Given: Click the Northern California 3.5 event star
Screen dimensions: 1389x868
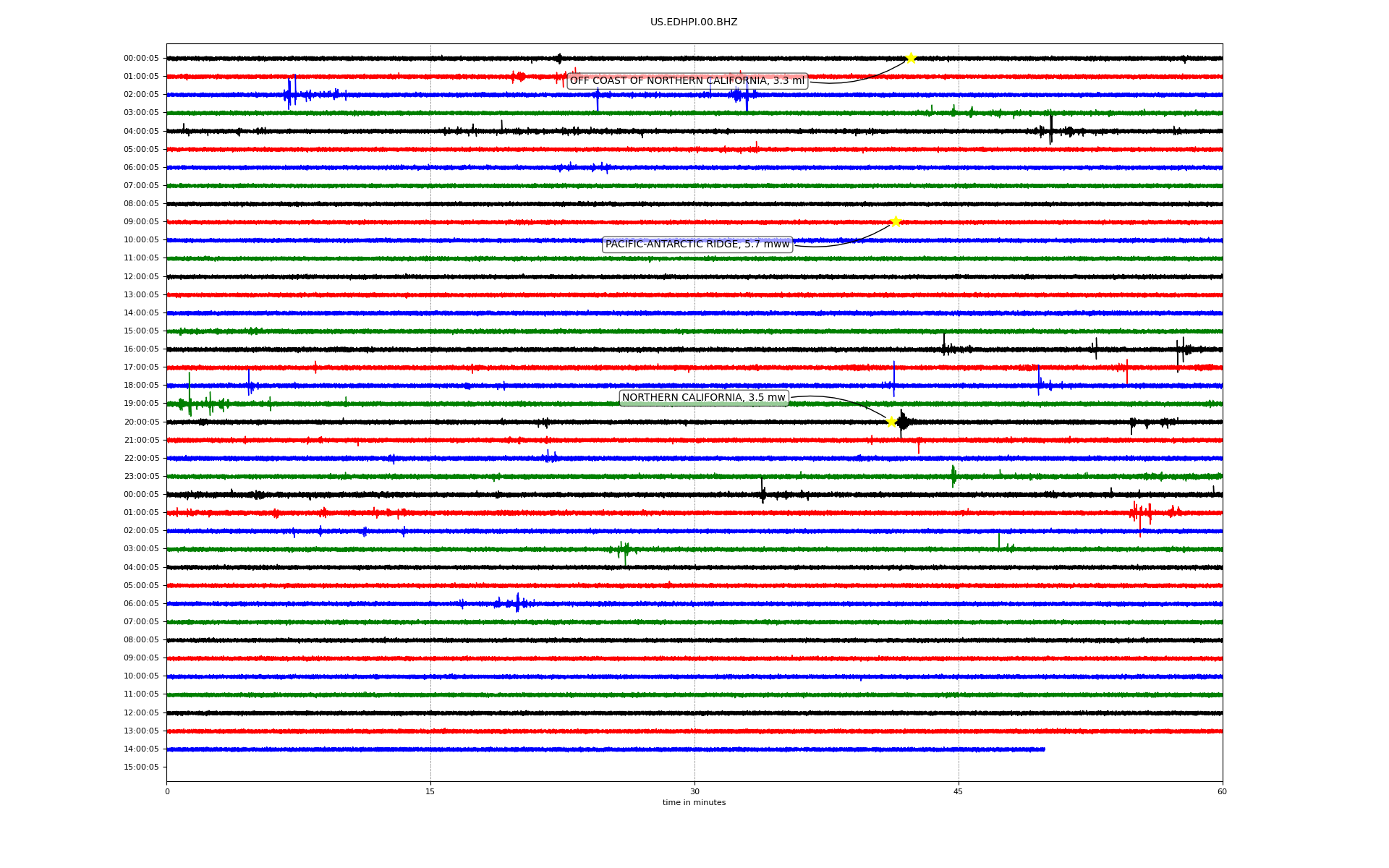Looking at the screenshot, I should coord(891,422).
